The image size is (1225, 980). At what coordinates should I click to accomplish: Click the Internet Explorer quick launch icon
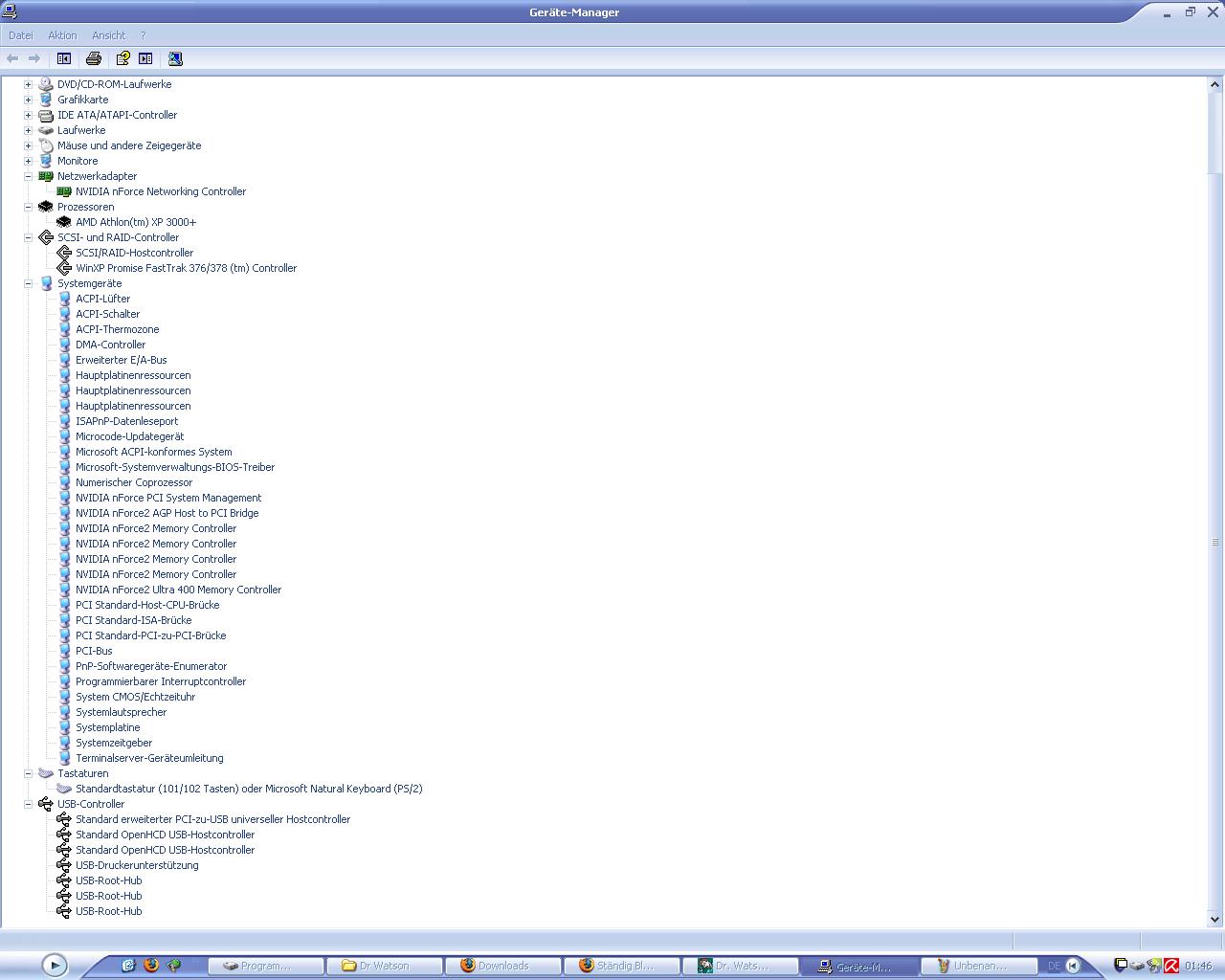pos(128,966)
